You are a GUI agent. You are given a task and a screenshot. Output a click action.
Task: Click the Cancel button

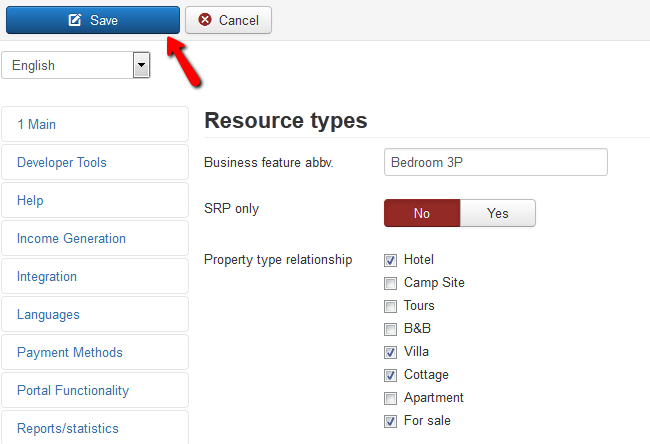tap(228, 20)
